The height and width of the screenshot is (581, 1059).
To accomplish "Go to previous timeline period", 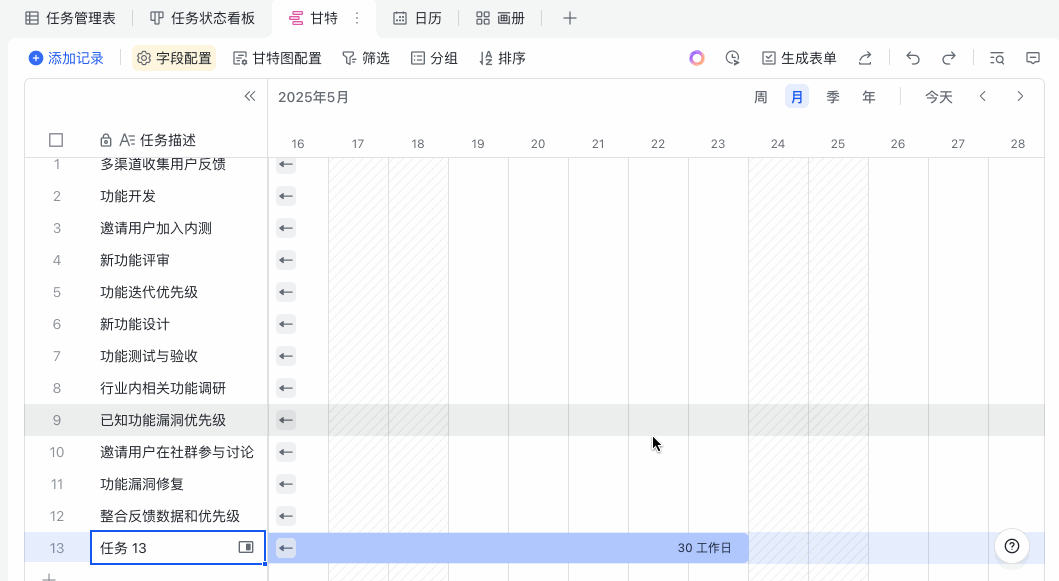I will tap(983, 97).
